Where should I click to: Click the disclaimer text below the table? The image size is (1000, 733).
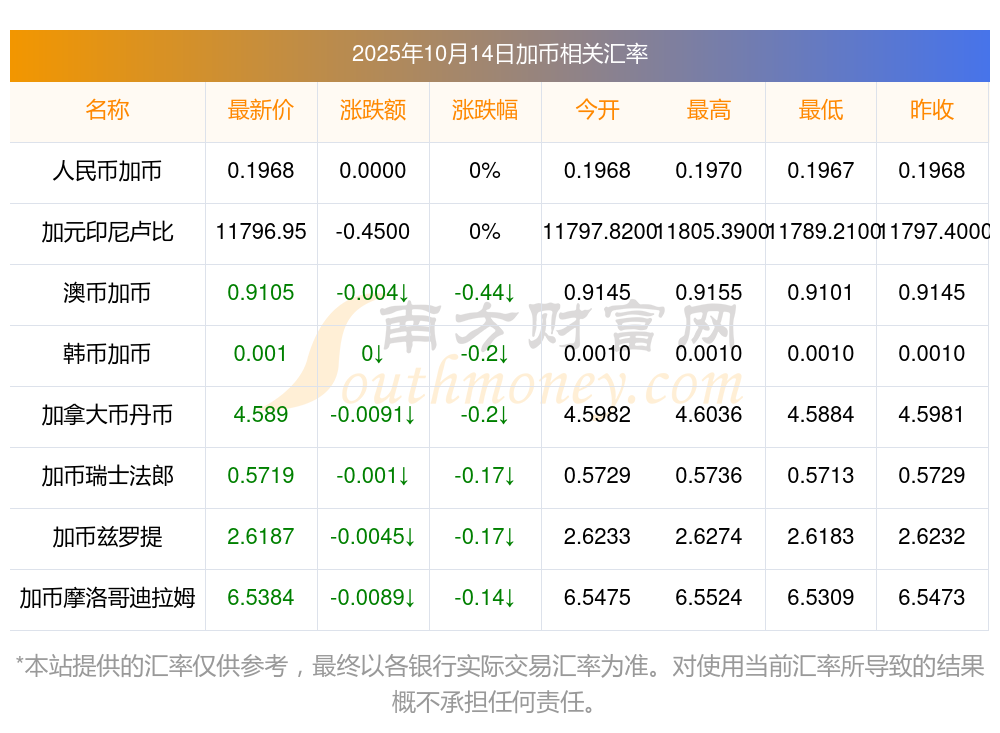click(x=499, y=684)
